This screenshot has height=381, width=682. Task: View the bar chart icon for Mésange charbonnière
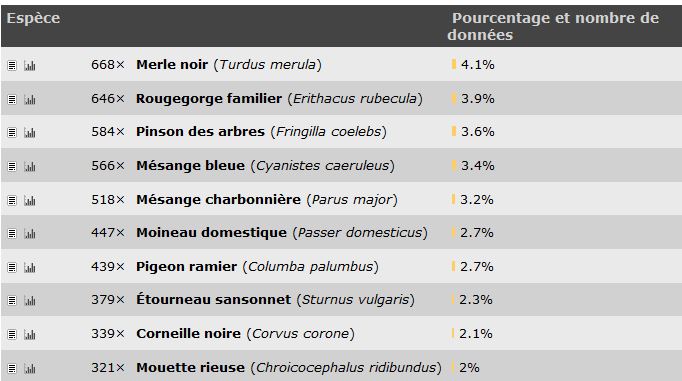(30, 201)
